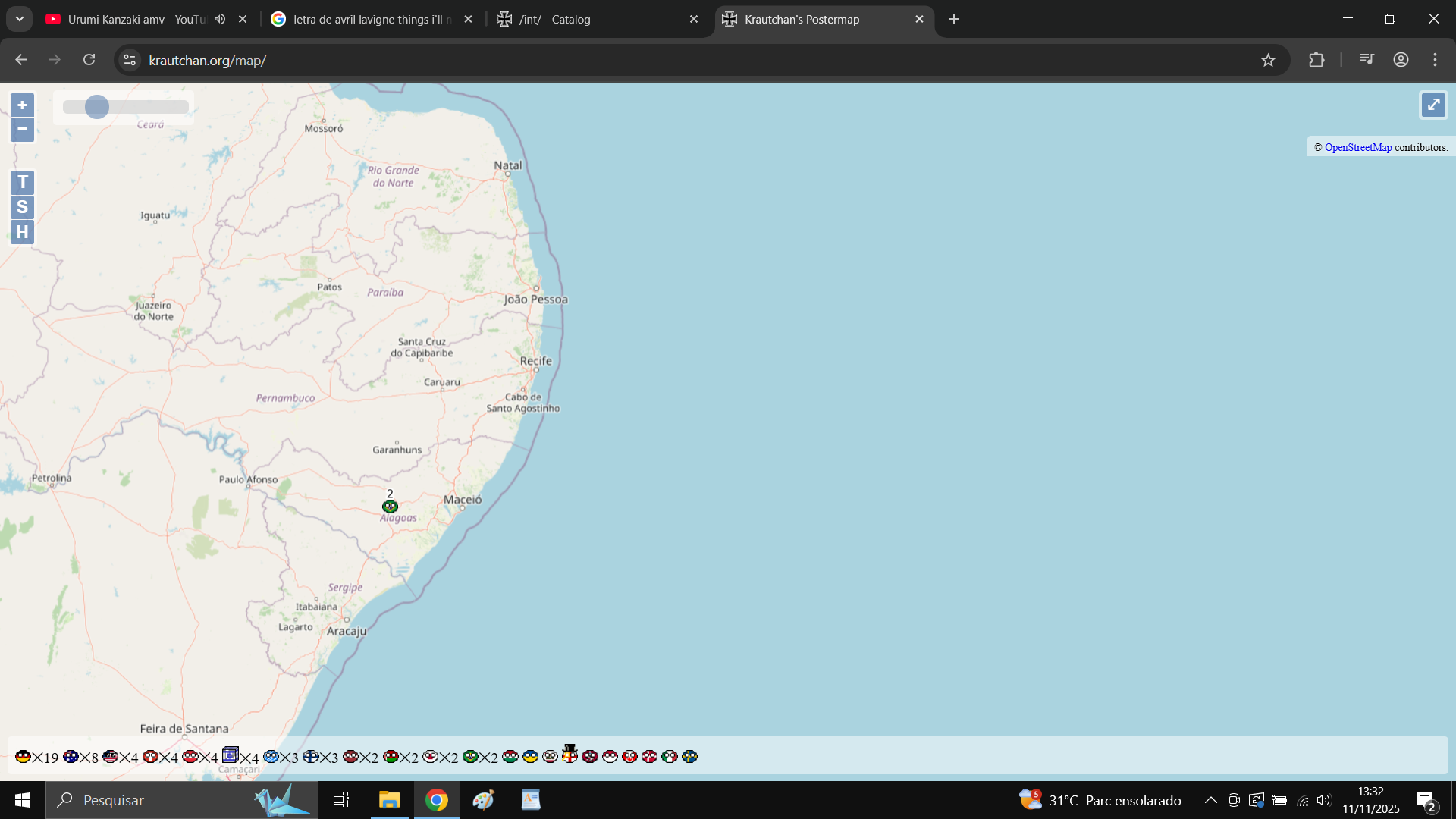1456x819 pixels.
Task: Click the Israel cube icon in the legend
Action: tap(231, 755)
